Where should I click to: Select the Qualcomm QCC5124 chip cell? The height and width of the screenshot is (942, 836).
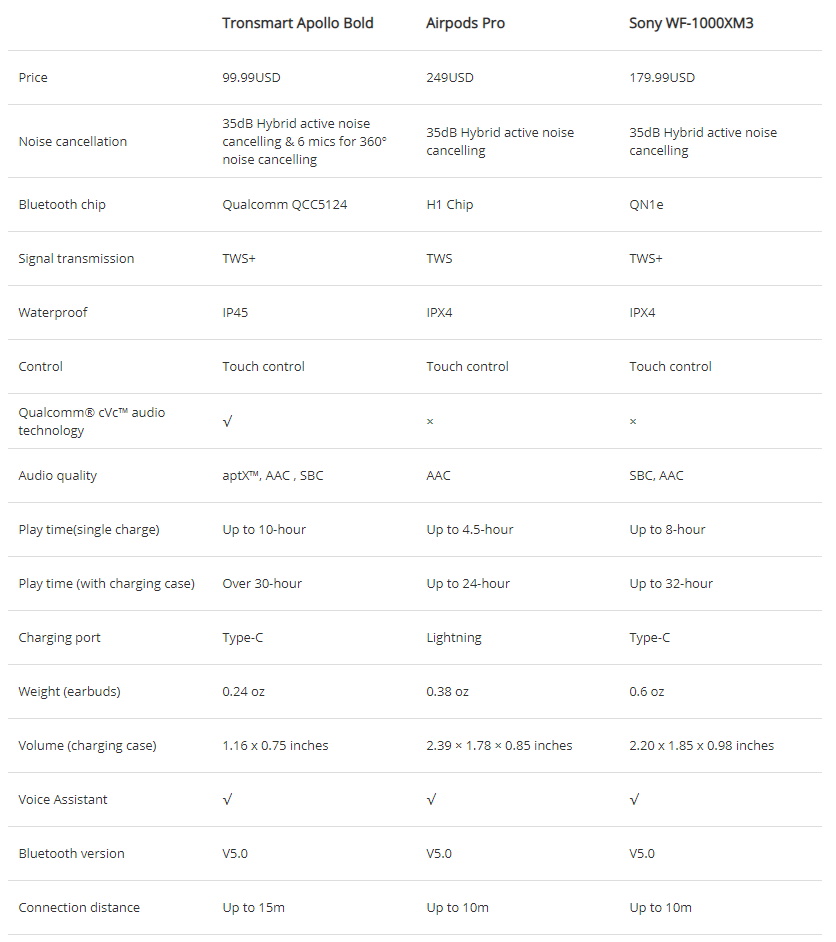285,205
